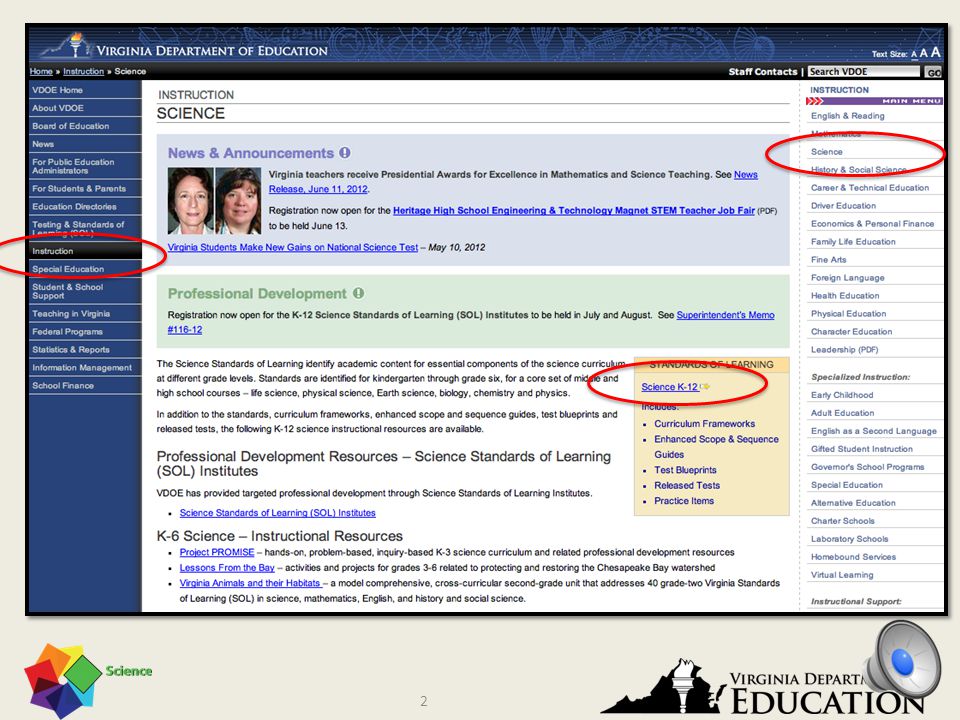Open Project PROMISE link
Screen dimensions: 960x720
click(217, 552)
